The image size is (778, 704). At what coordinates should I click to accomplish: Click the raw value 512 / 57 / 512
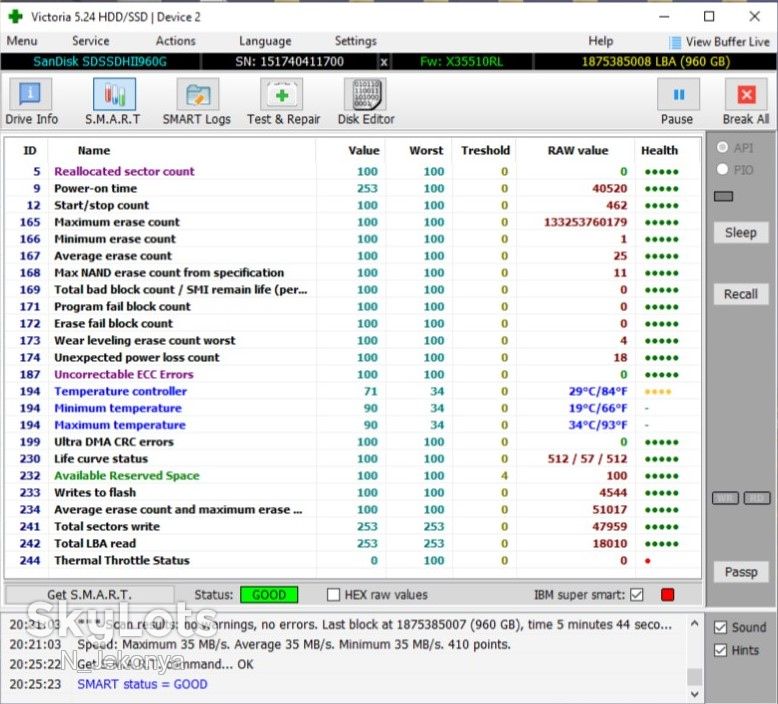(x=587, y=459)
